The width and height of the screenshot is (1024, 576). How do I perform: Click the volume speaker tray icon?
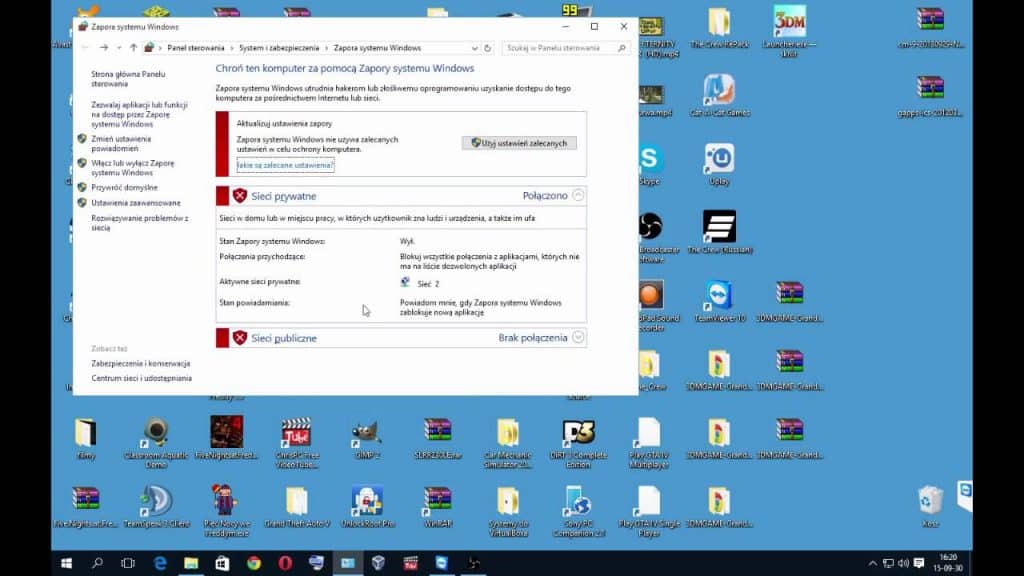tap(903, 564)
